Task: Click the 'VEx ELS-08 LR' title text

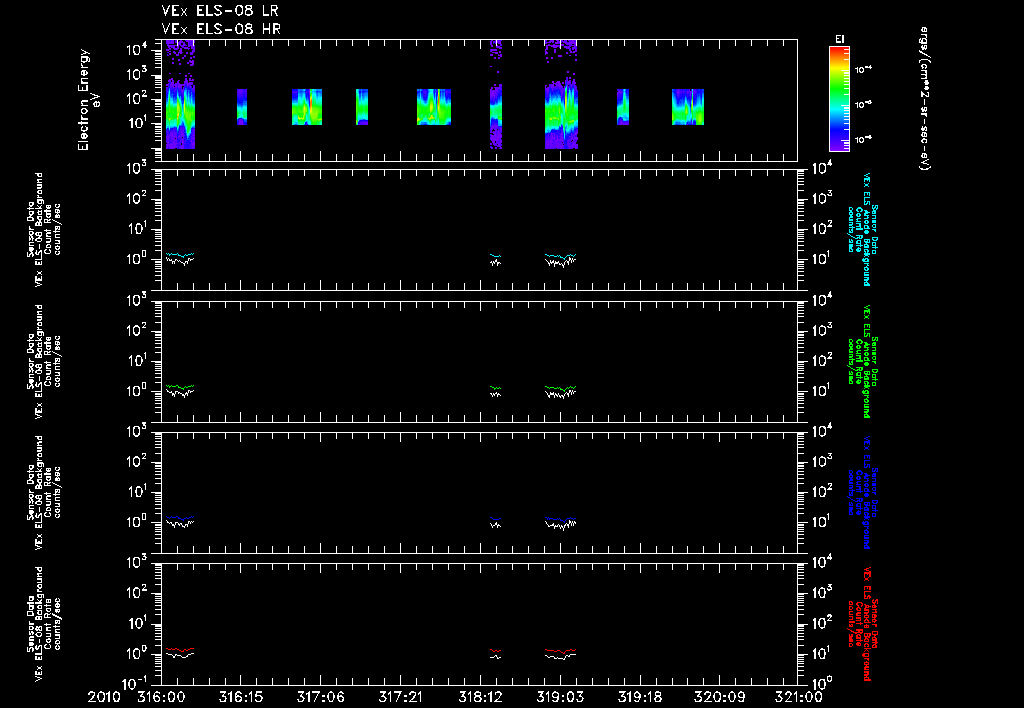Action: pos(220,11)
